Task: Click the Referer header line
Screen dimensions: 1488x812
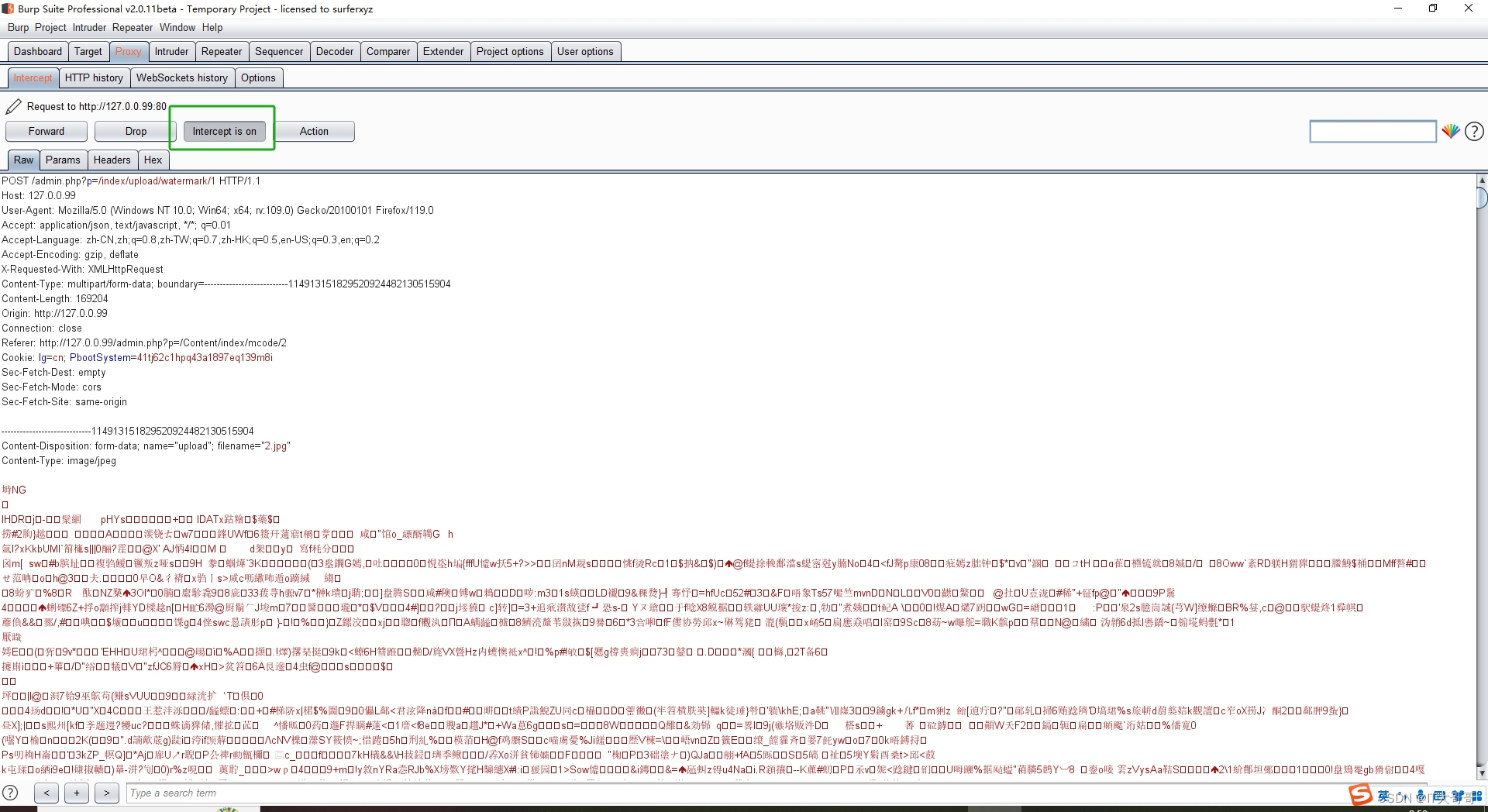Action: pyautogui.click(x=144, y=342)
